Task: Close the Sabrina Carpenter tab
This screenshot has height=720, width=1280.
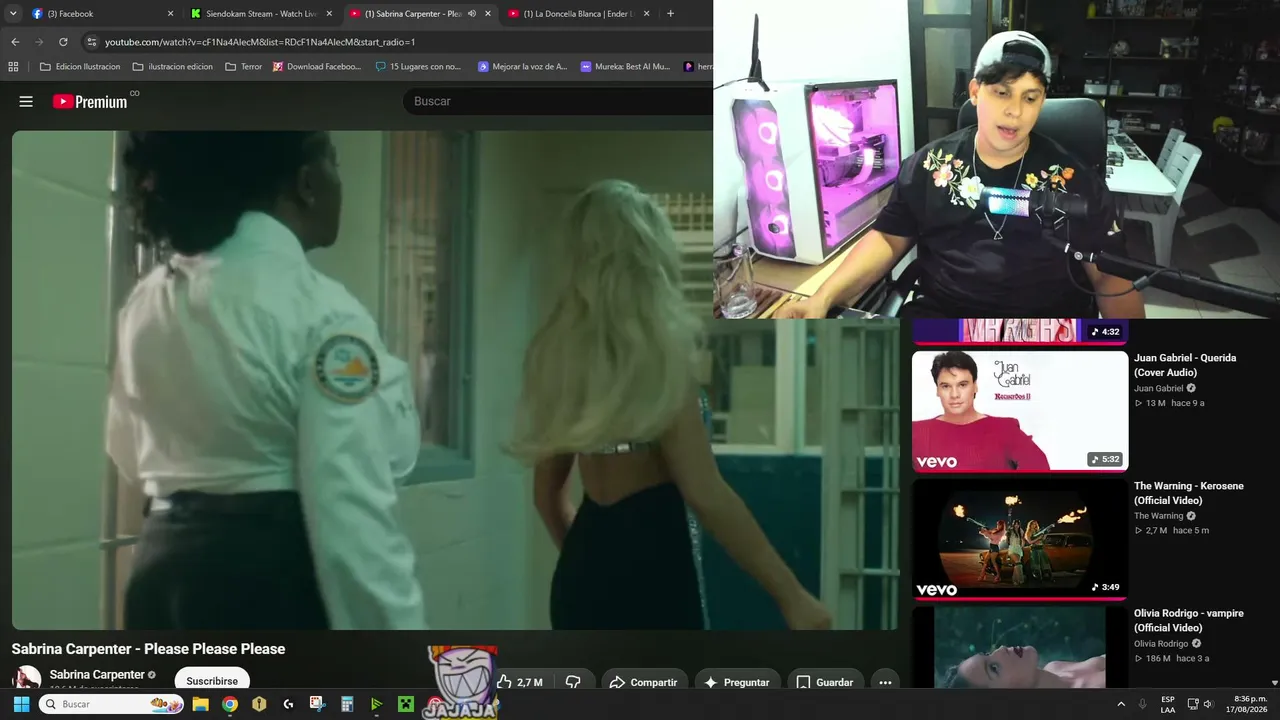Action: tap(488, 14)
